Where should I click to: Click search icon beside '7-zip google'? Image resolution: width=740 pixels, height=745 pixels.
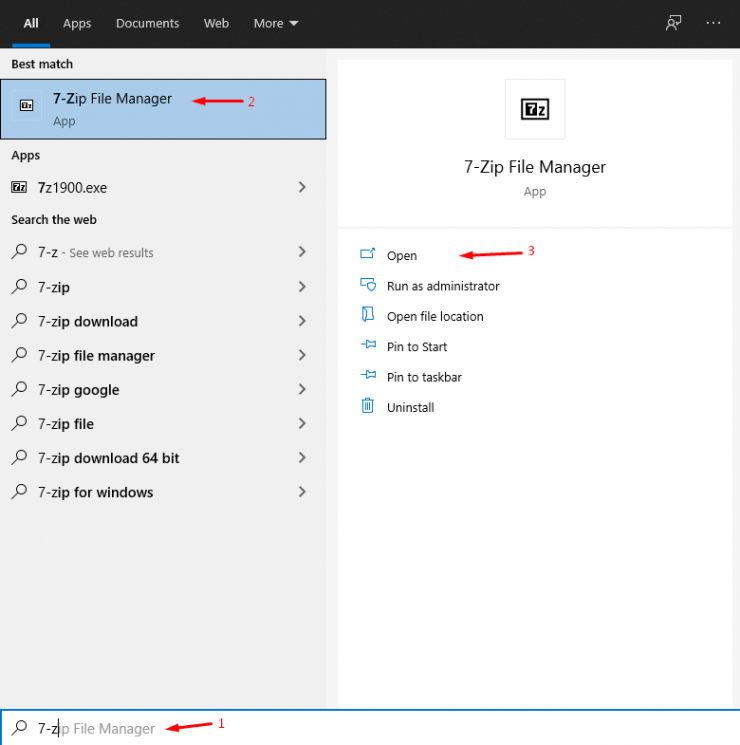tap(19, 389)
